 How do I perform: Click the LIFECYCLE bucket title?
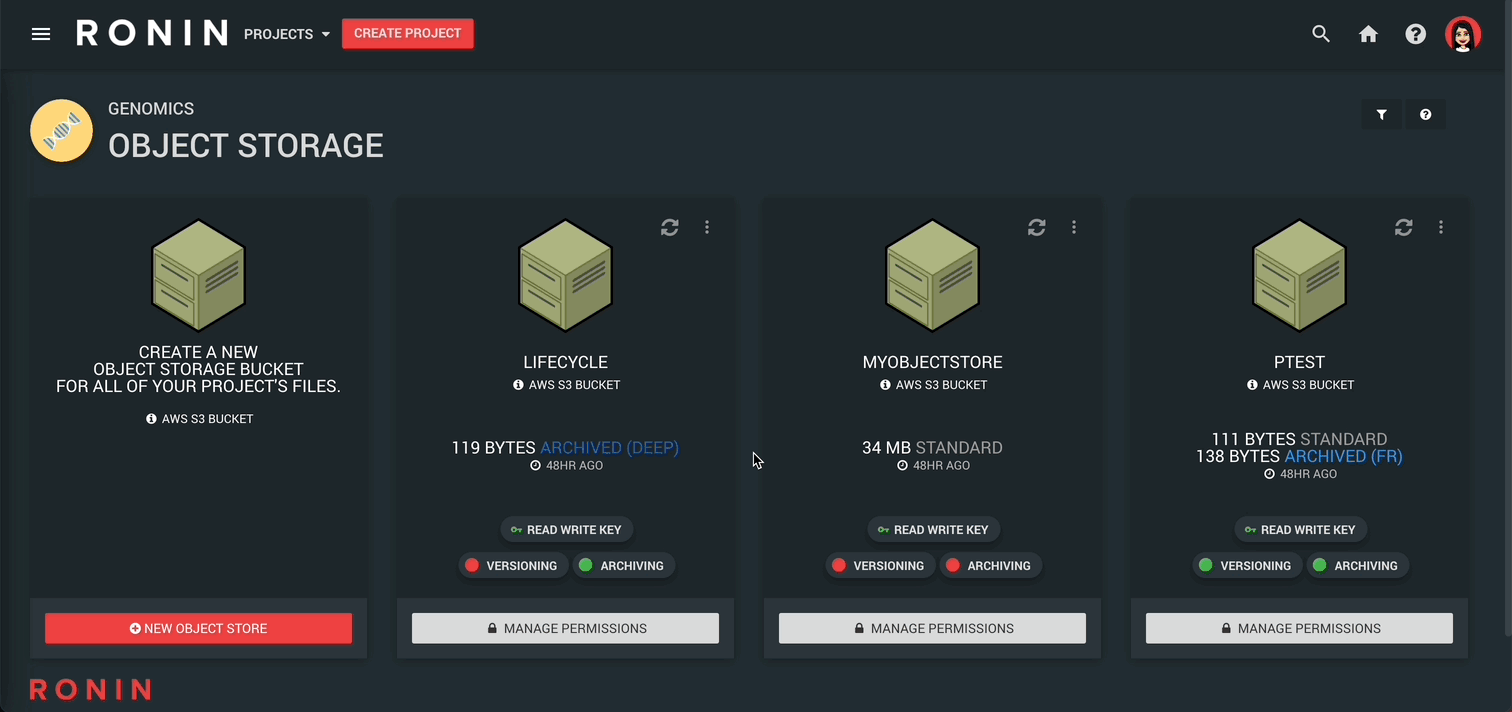point(566,362)
